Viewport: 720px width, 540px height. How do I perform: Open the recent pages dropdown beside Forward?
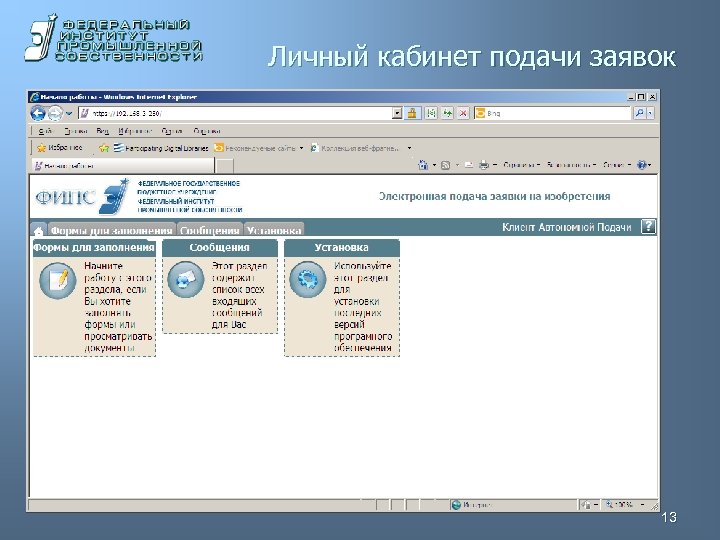point(69,113)
